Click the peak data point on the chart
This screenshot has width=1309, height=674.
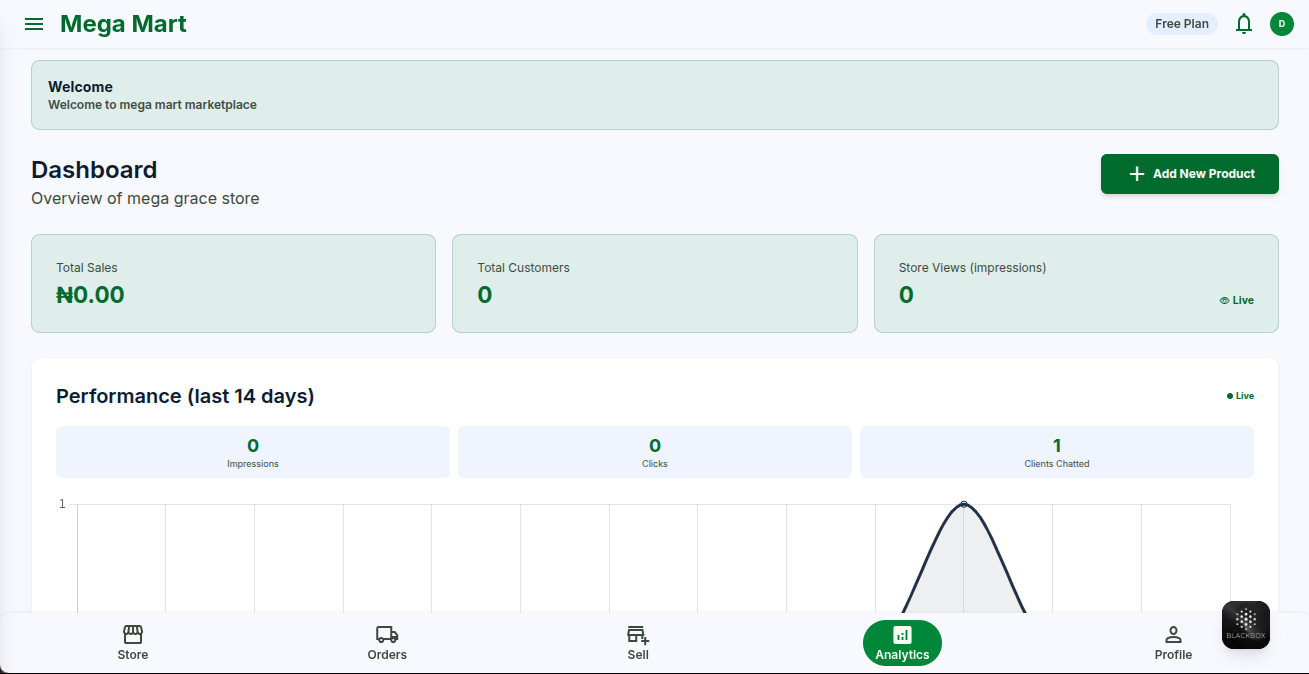click(x=964, y=504)
